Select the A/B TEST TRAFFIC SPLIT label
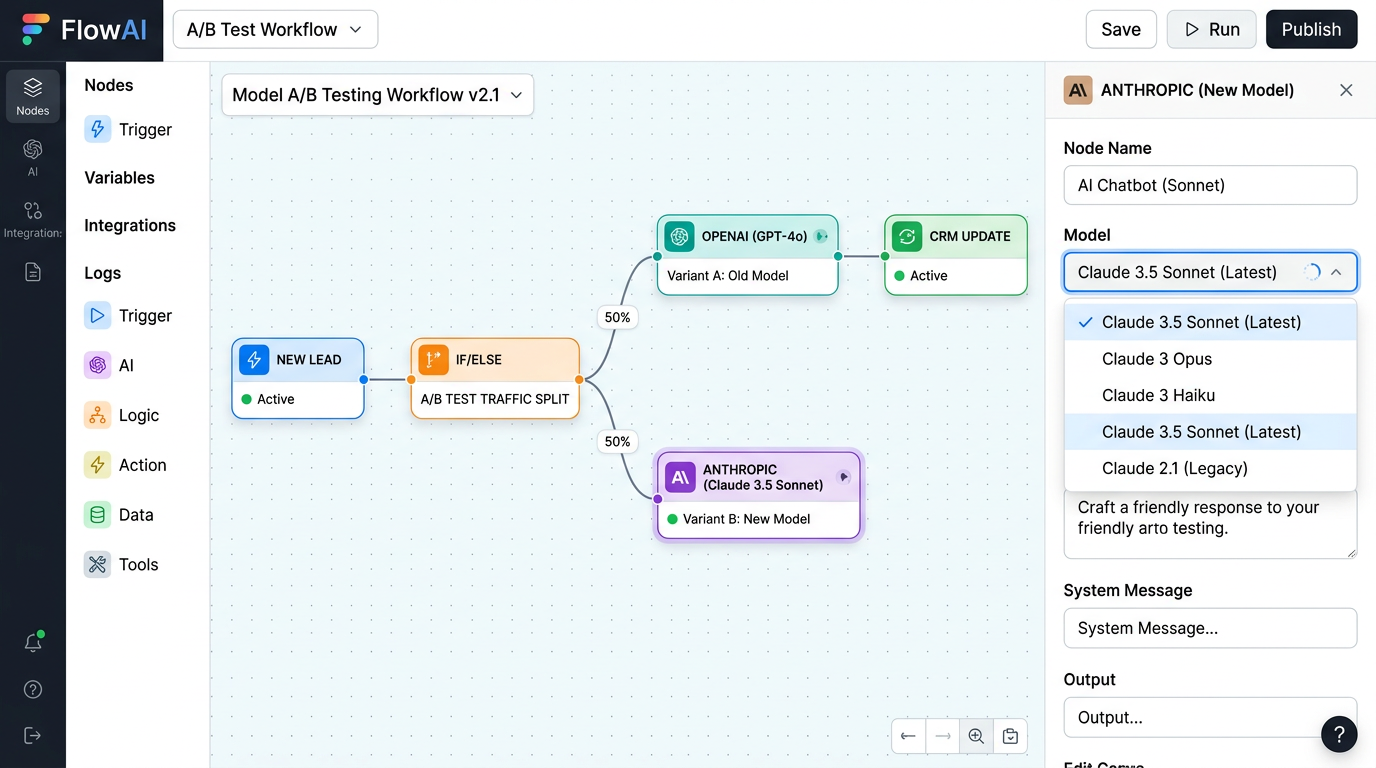 [x=495, y=398]
